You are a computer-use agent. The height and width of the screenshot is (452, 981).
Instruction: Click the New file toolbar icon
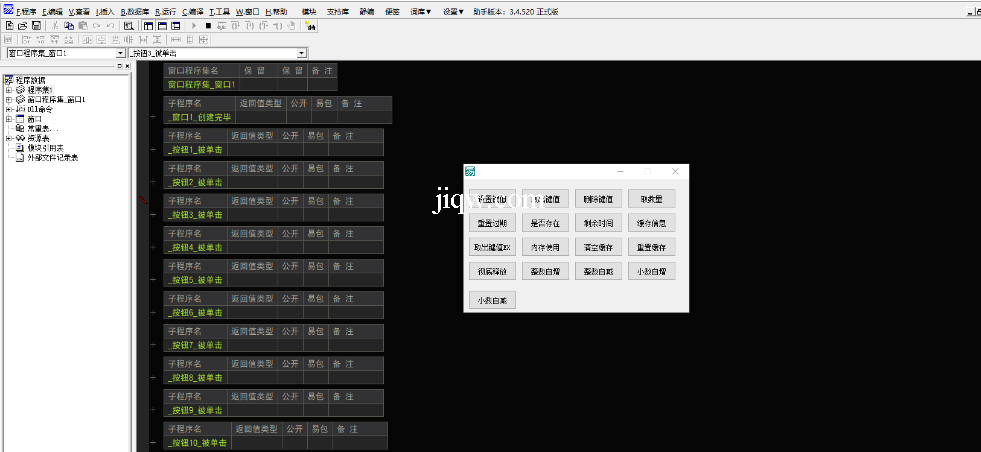pos(9,25)
